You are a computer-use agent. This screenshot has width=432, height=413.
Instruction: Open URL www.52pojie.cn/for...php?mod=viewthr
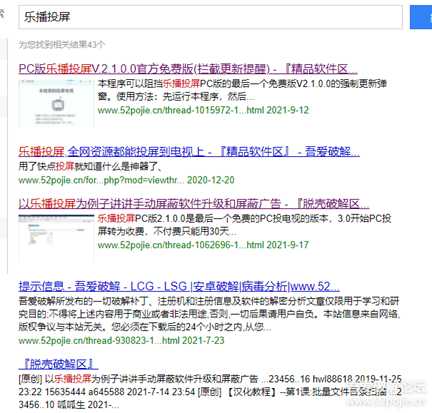(126, 180)
